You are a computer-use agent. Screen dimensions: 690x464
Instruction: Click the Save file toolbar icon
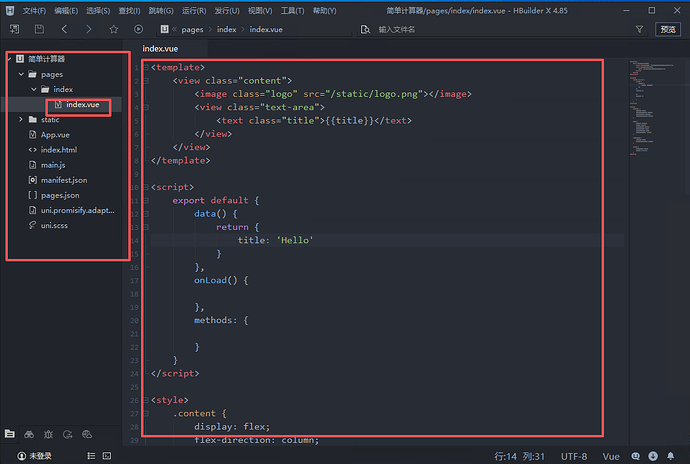pos(38,30)
